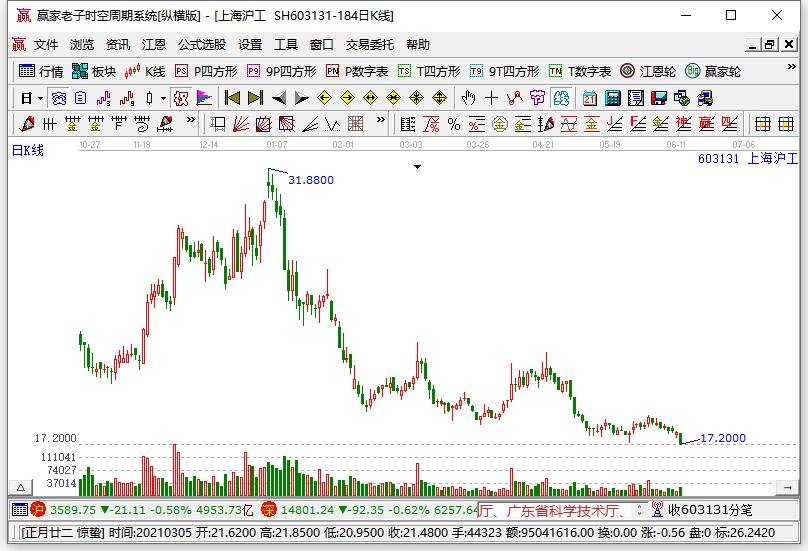Viewport: 808px width, 551px height.
Task: Click the computer print icon
Action: tap(705, 98)
